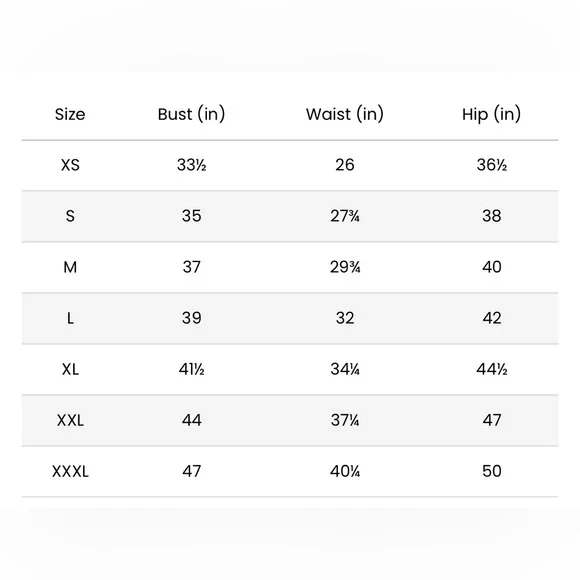The height and width of the screenshot is (580, 580).
Task: Select the XXL size row label
Action: (x=70, y=420)
